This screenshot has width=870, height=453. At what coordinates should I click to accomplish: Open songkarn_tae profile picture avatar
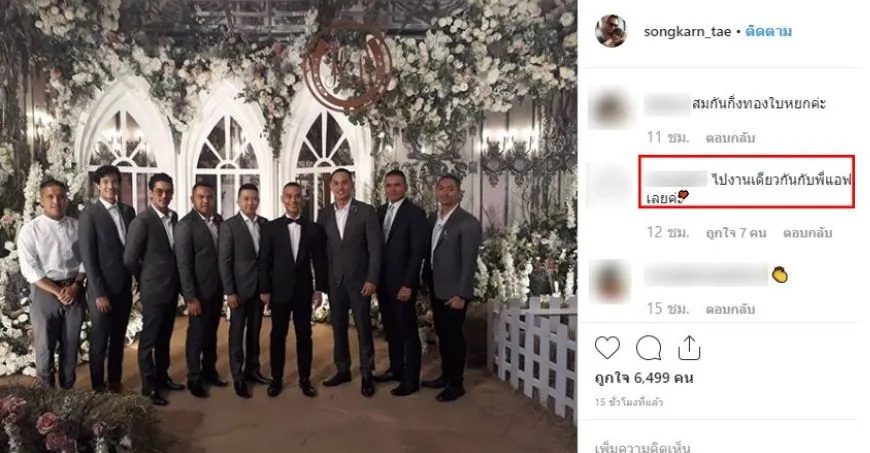(611, 32)
